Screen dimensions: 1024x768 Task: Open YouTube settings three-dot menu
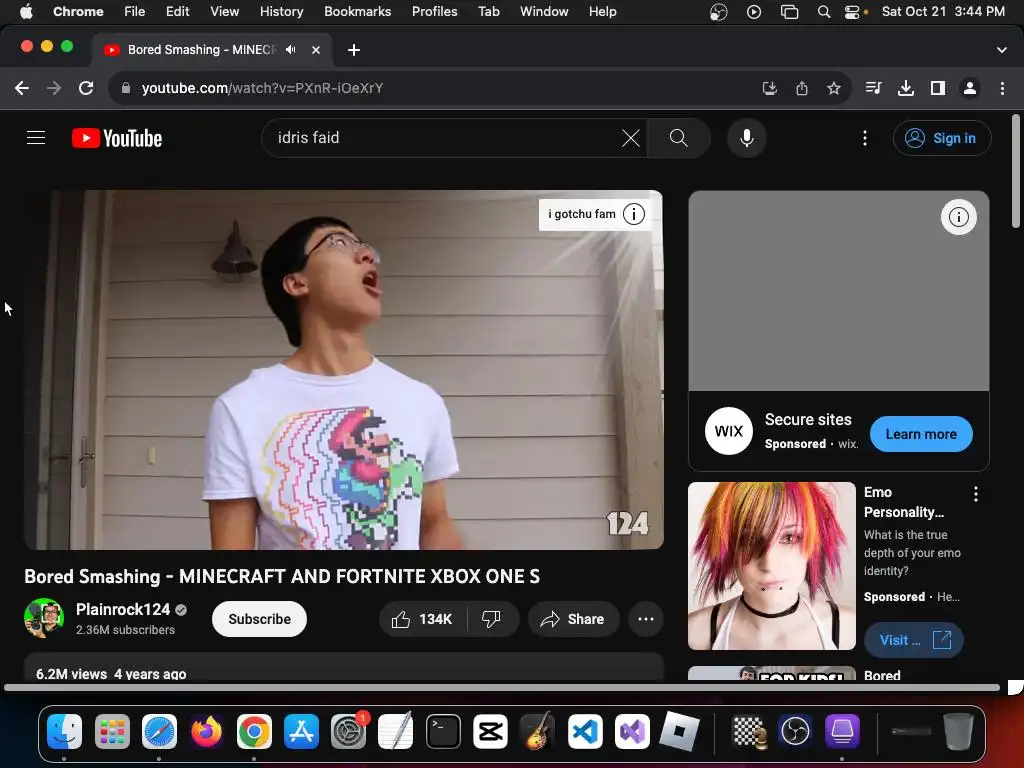(x=865, y=138)
